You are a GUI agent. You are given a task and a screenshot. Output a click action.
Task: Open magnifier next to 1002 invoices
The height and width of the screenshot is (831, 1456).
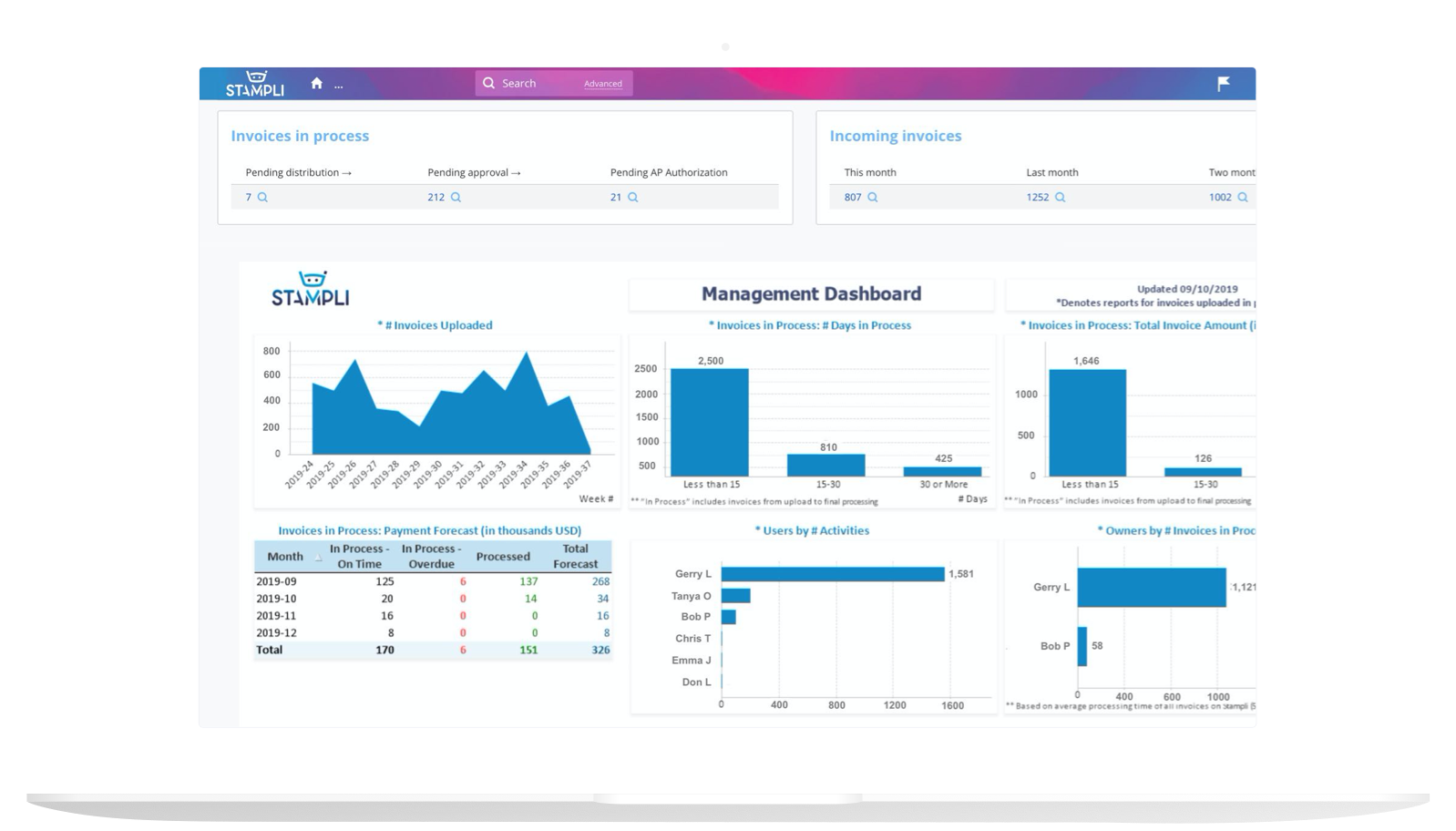1242,197
